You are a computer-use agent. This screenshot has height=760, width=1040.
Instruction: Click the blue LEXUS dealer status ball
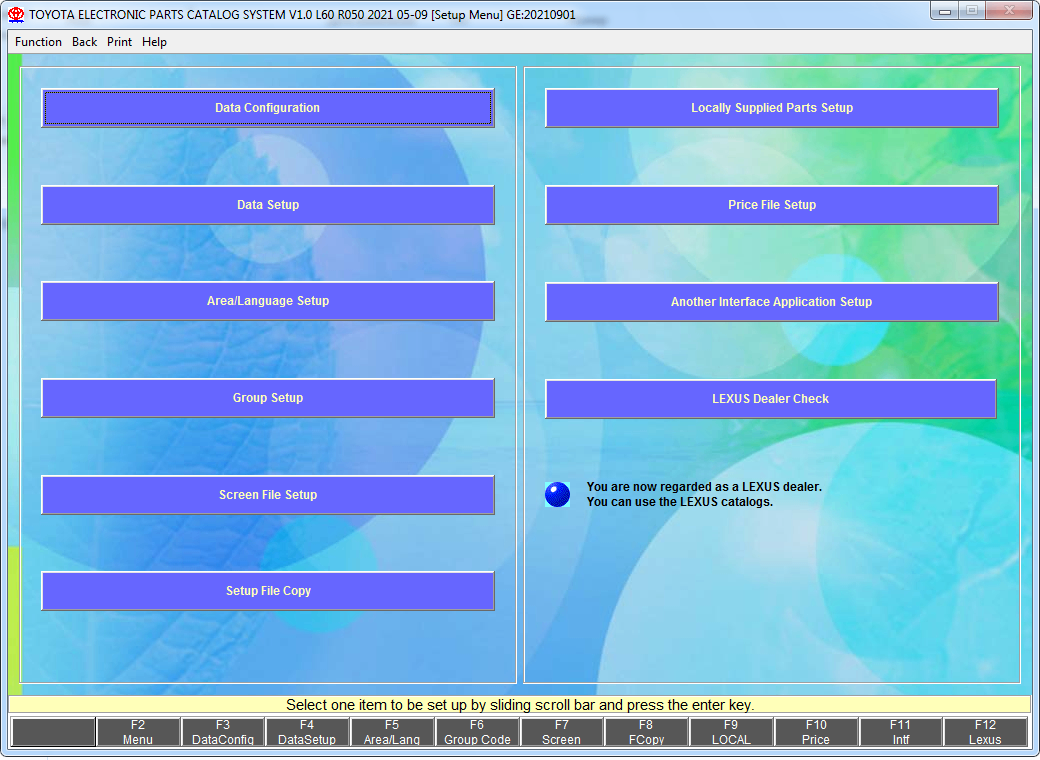557,495
